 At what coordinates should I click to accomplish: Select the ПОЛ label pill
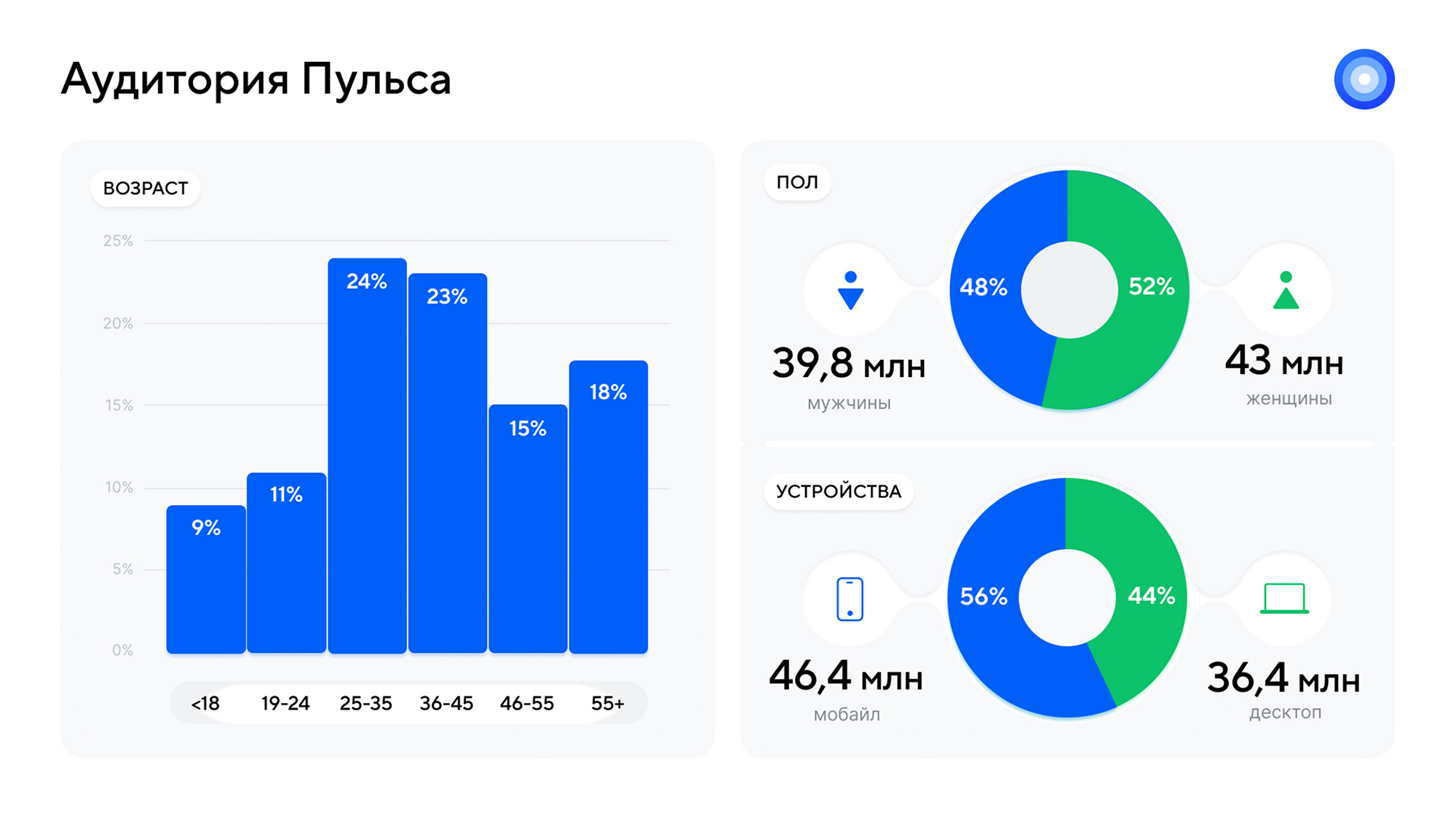[x=797, y=183]
